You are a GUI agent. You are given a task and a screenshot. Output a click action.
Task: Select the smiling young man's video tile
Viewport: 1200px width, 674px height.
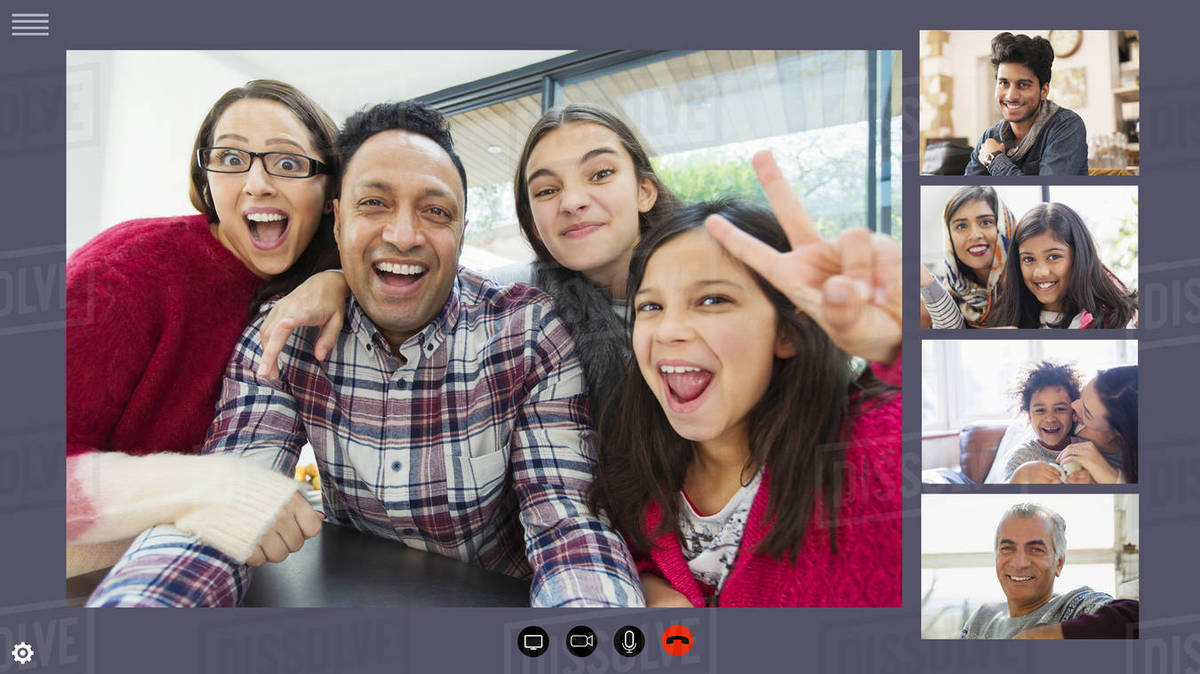(x=1030, y=105)
